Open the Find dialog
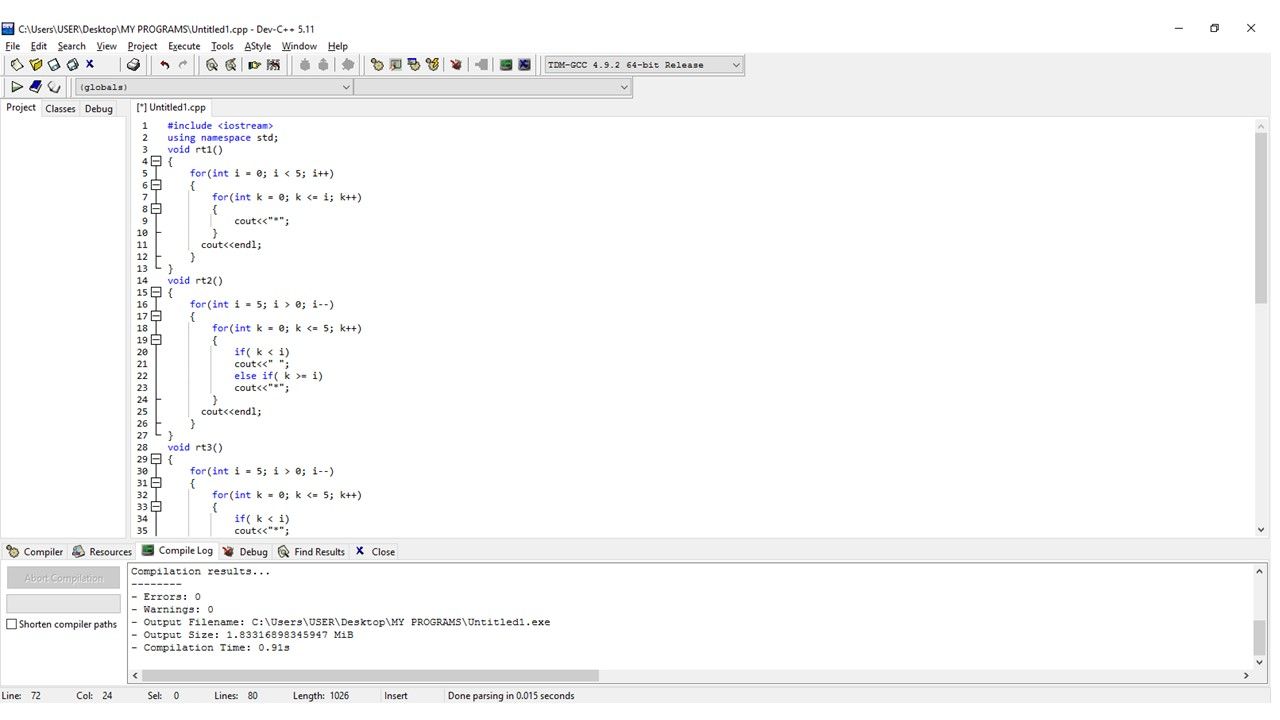1280x720 pixels. tap(211, 64)
